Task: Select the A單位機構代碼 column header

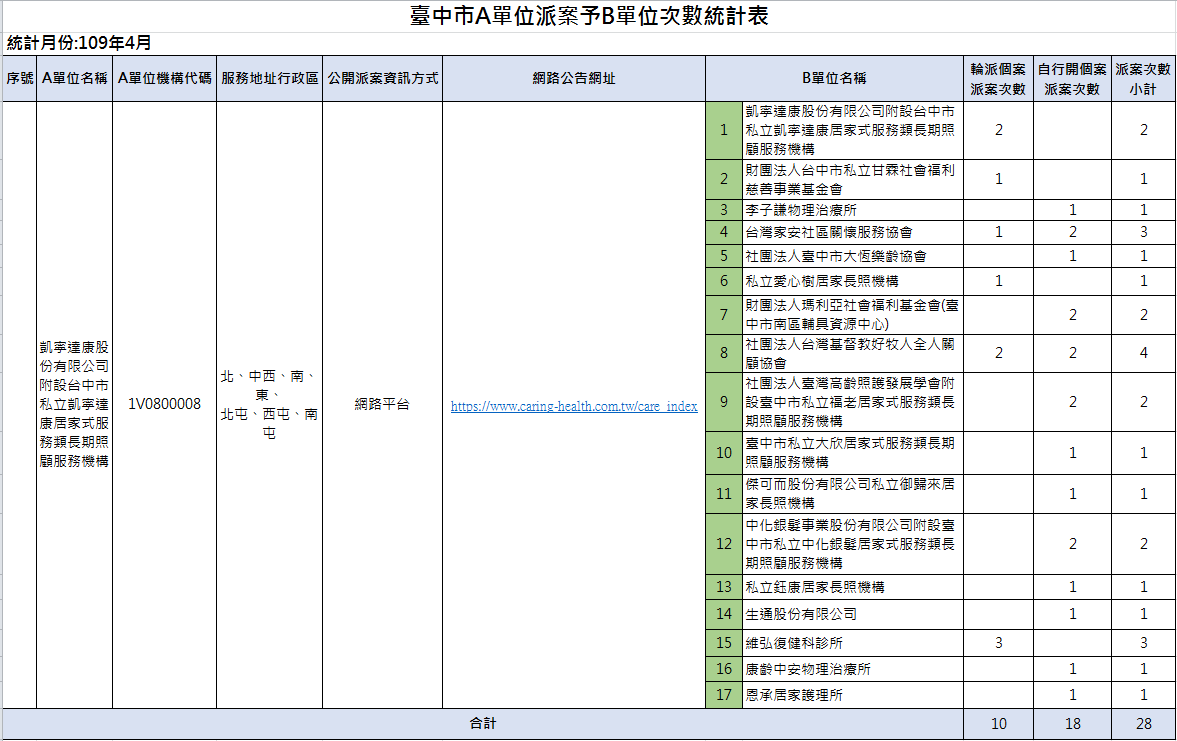Action: click(x=164, y=78)
